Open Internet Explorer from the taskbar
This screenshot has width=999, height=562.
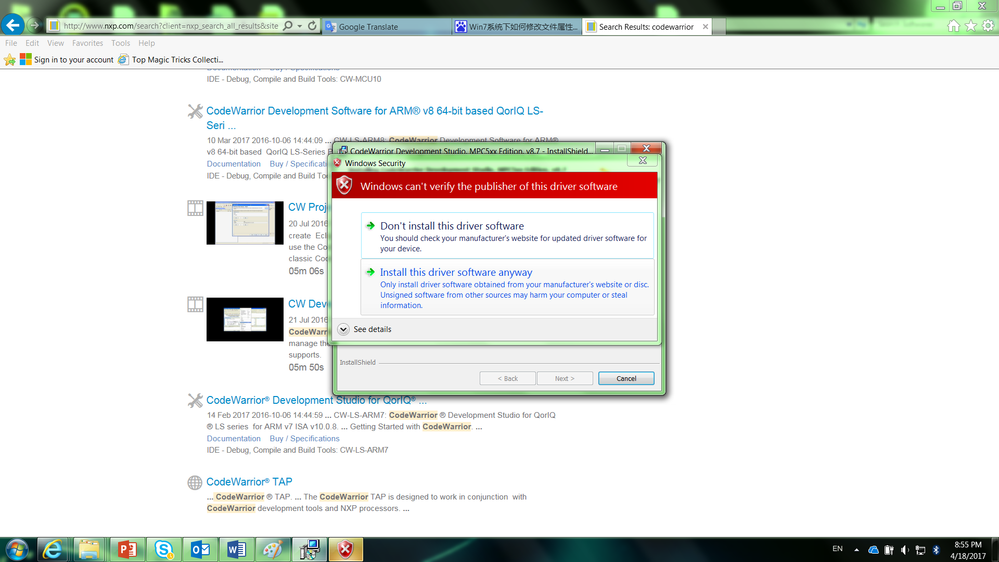pyautogui.click(x=52, y=549)
